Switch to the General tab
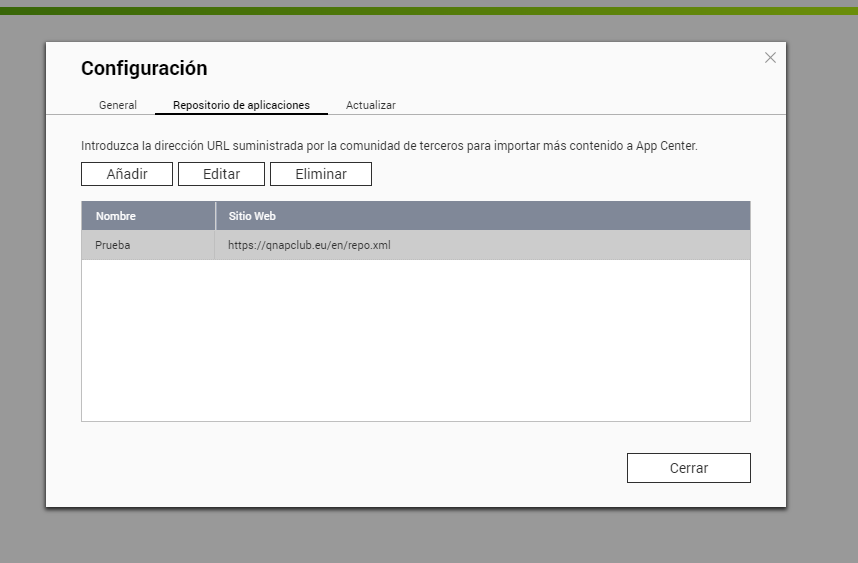The image size is (858, 563). (x=118, y=105)
